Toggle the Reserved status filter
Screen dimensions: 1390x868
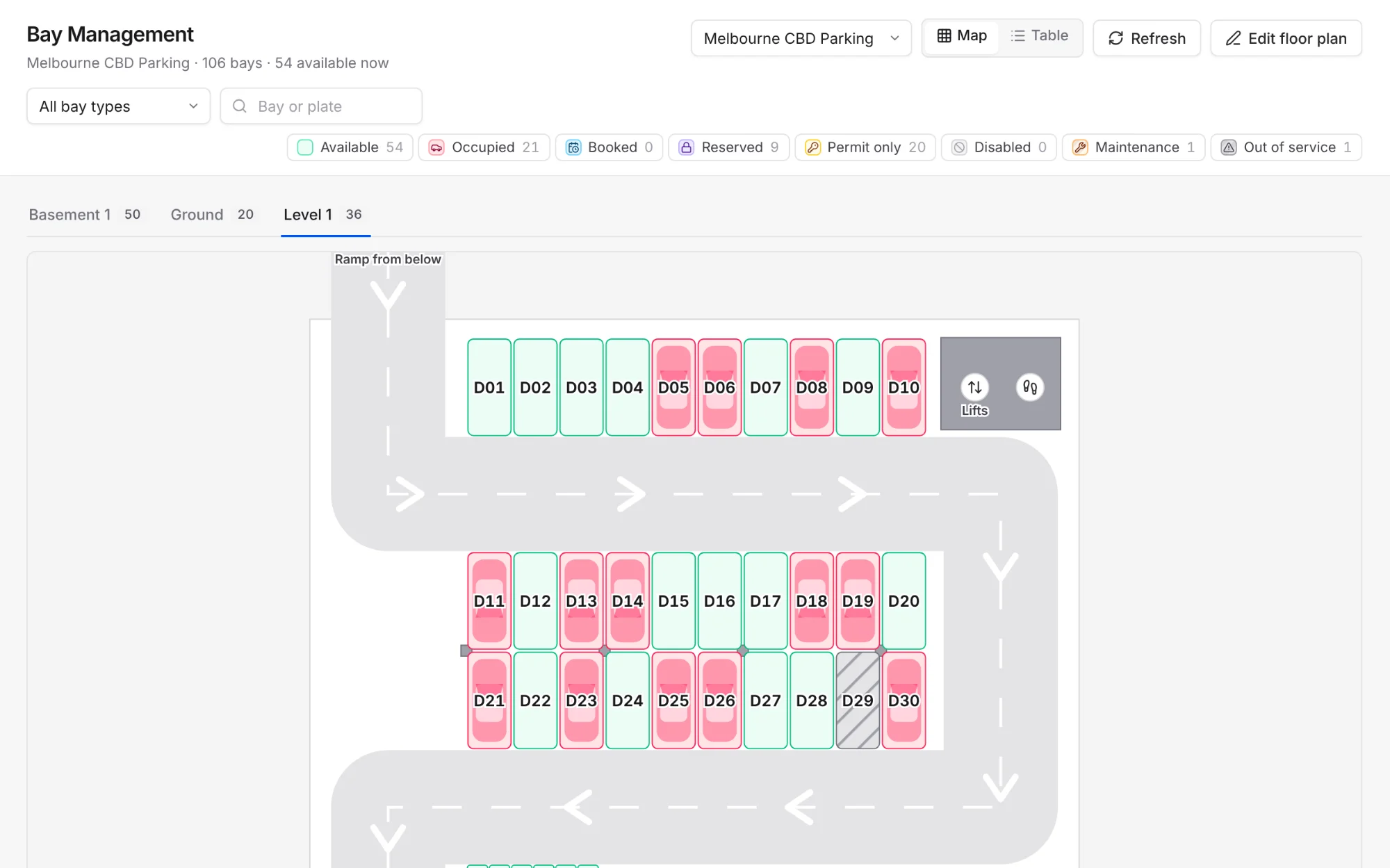point(728,147)
